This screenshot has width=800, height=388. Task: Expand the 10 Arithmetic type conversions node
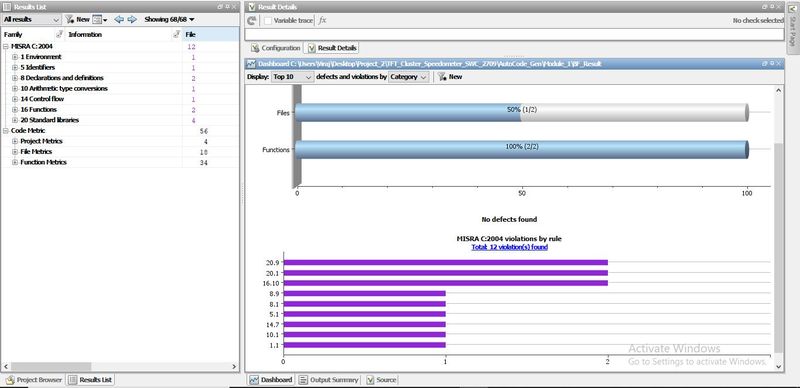click(x=15, y=88)
